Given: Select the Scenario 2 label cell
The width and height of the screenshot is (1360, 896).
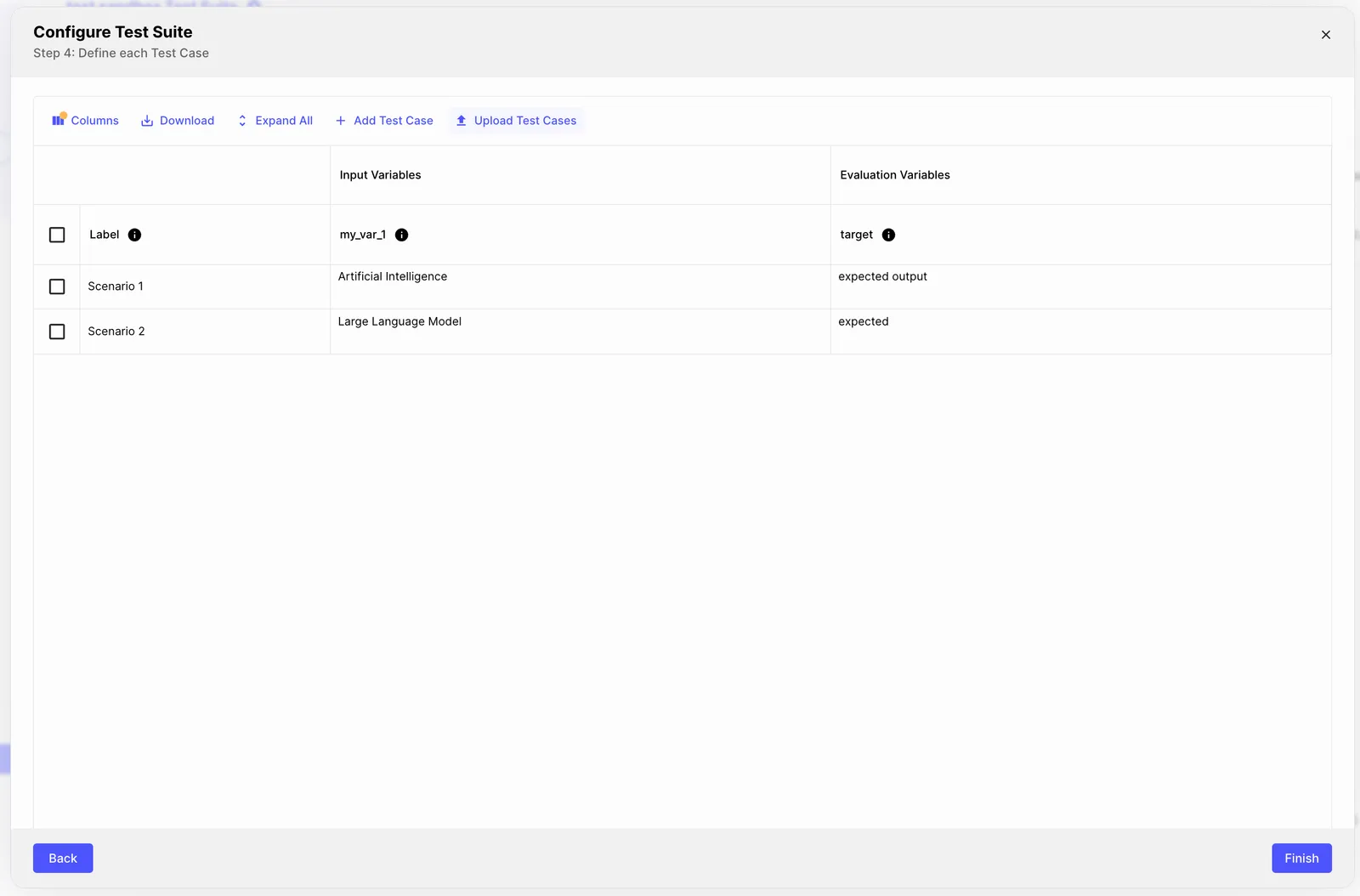Looking at the screenshot, I should pyautogui.click(x=205, y=332).
